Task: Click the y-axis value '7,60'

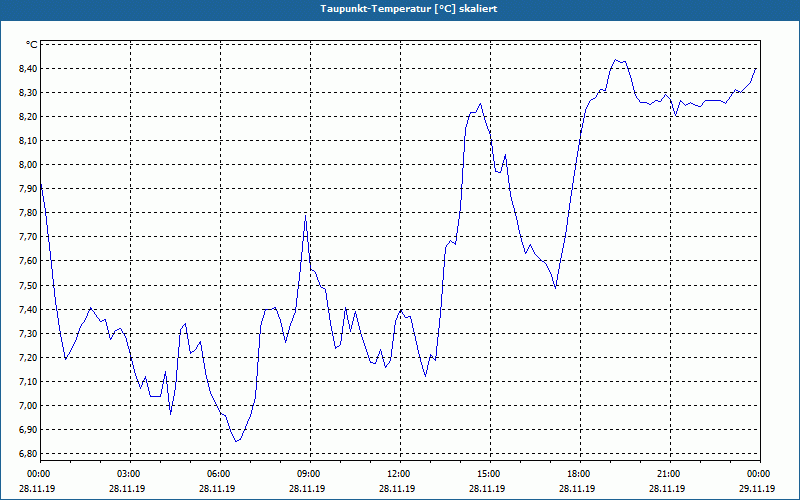Action: coord(29,261)
